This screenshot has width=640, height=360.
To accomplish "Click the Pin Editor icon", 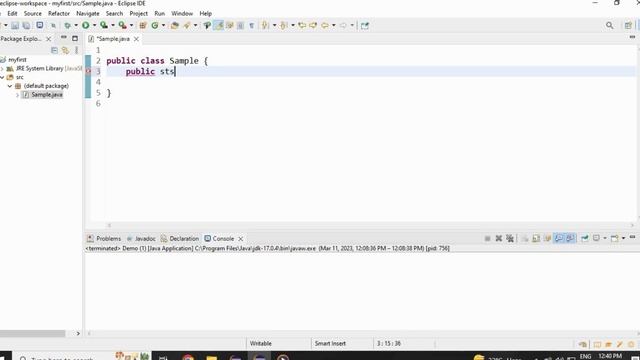I will 364,25.
